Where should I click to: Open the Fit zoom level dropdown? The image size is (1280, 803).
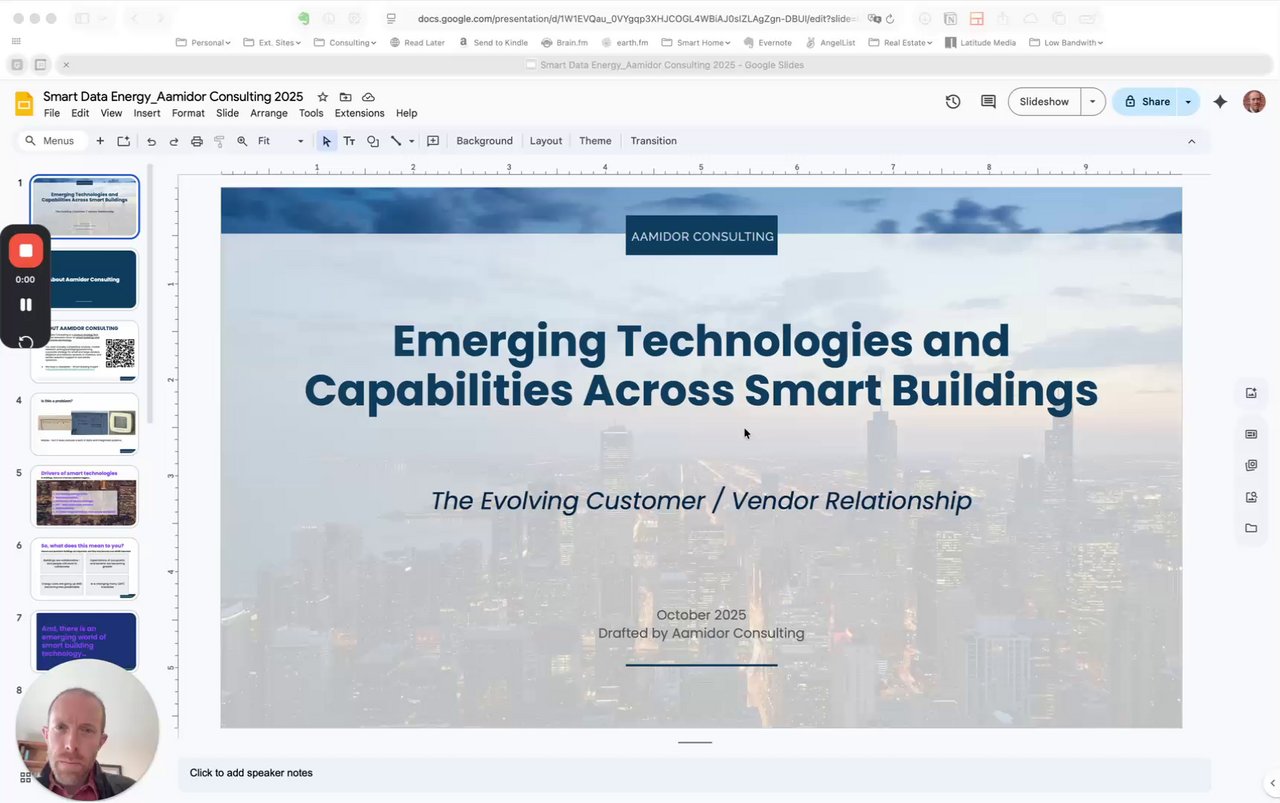click(x=280, y=141)
